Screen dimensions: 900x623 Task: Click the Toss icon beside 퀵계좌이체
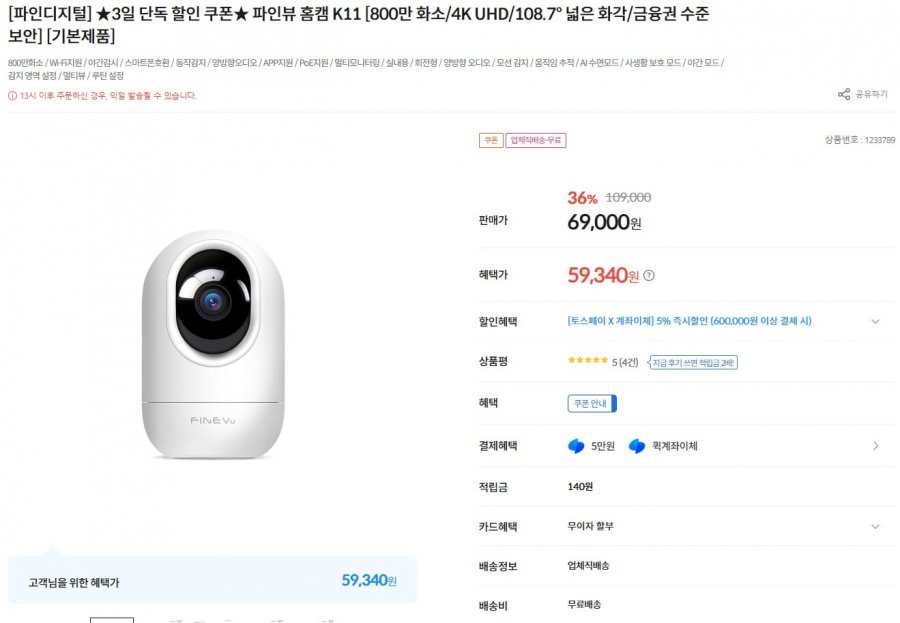(x=637, y=446)
